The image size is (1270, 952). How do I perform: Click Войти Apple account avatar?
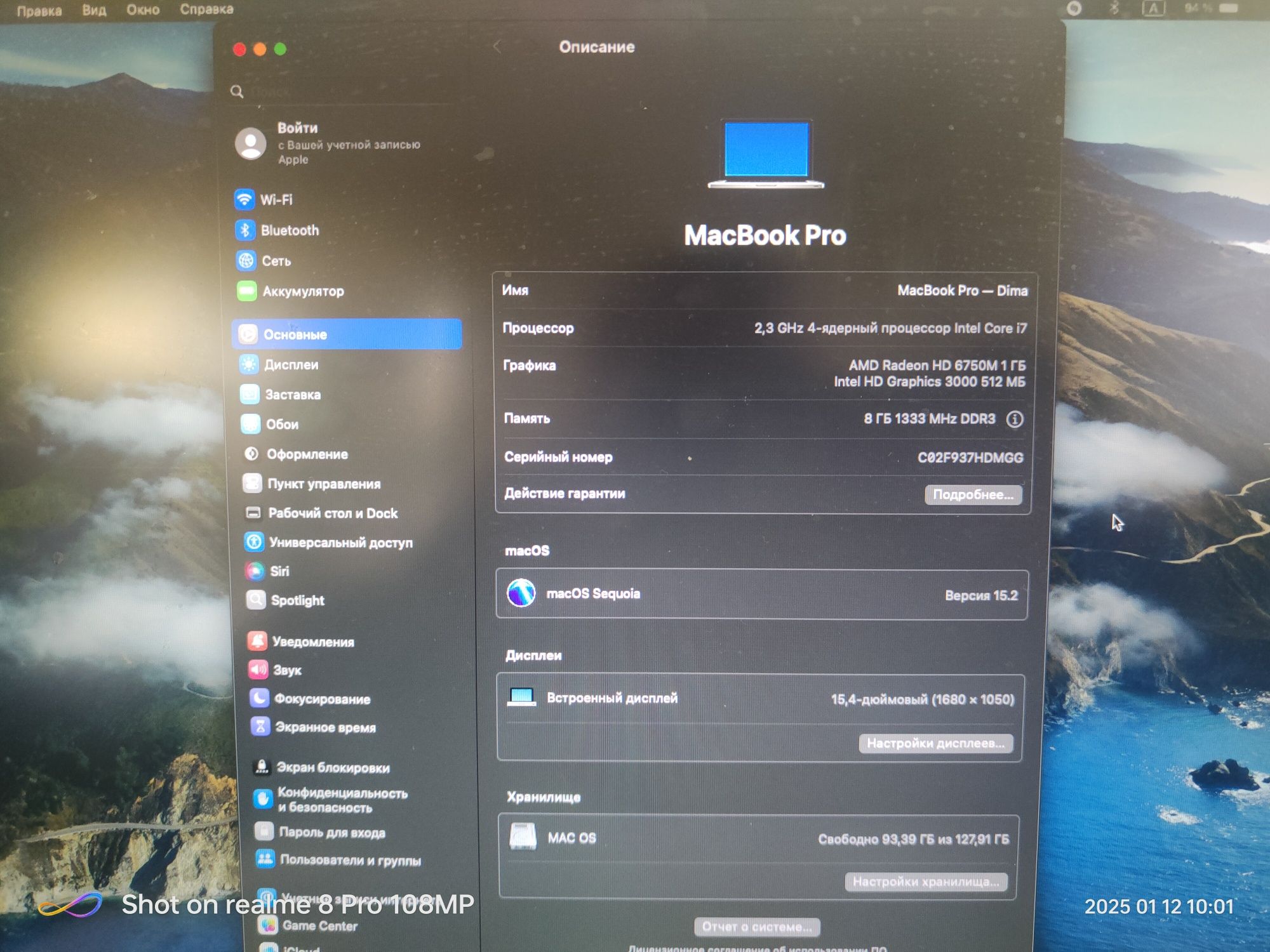tap(251, 143)
